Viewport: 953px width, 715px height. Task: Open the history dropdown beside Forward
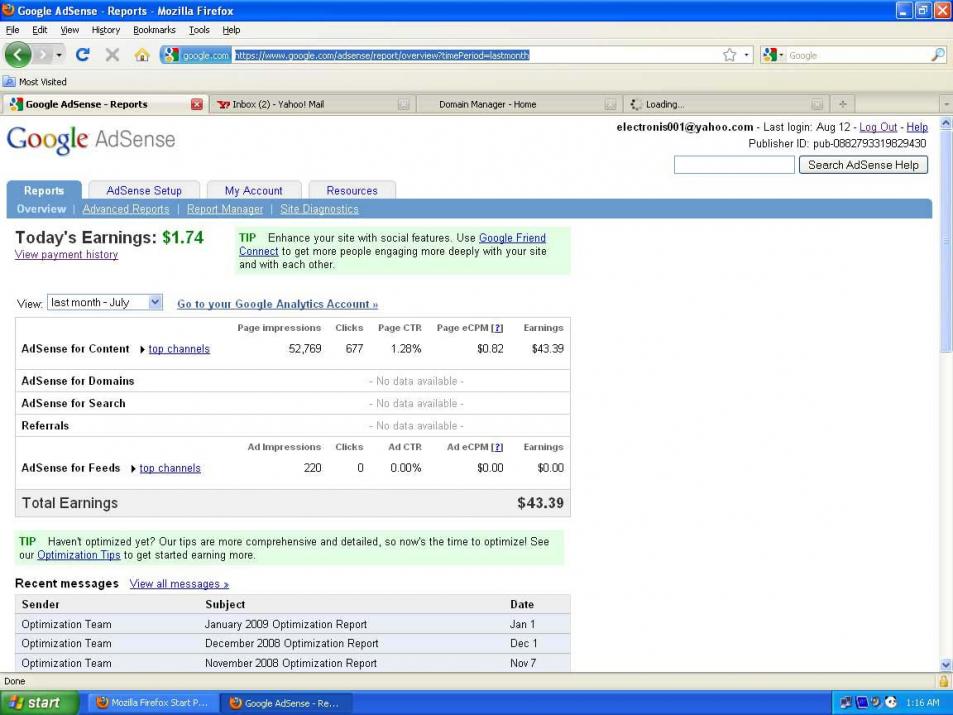pos(59,55)
